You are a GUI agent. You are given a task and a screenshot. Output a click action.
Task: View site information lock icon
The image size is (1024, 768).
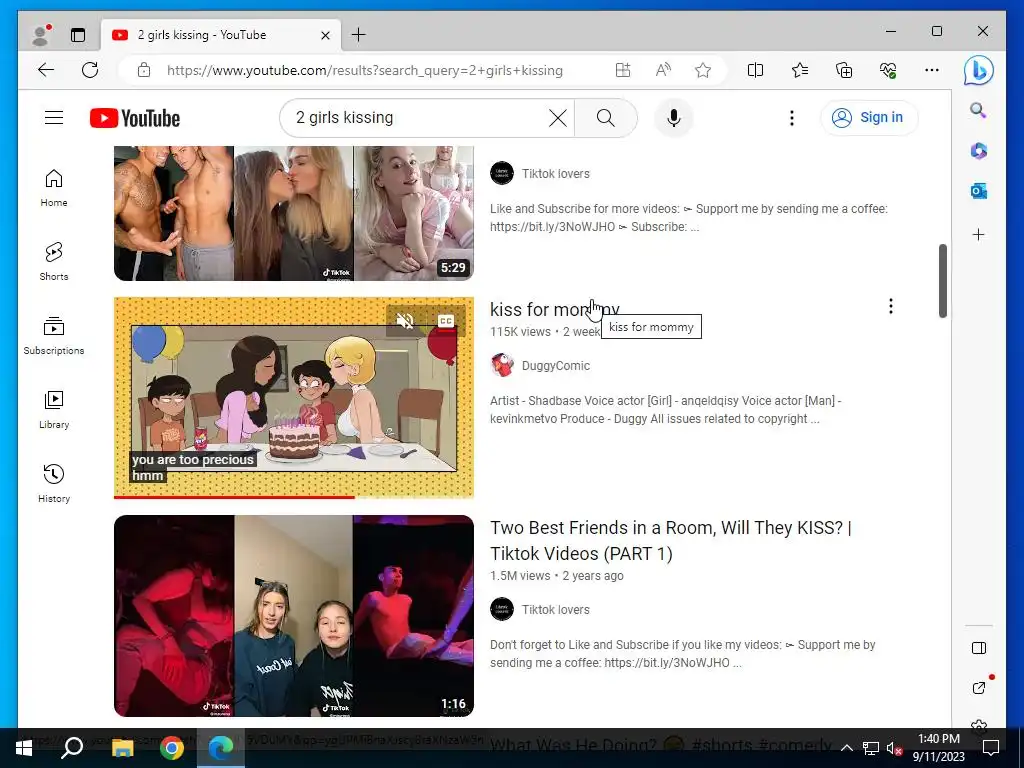tap(144, 71)
